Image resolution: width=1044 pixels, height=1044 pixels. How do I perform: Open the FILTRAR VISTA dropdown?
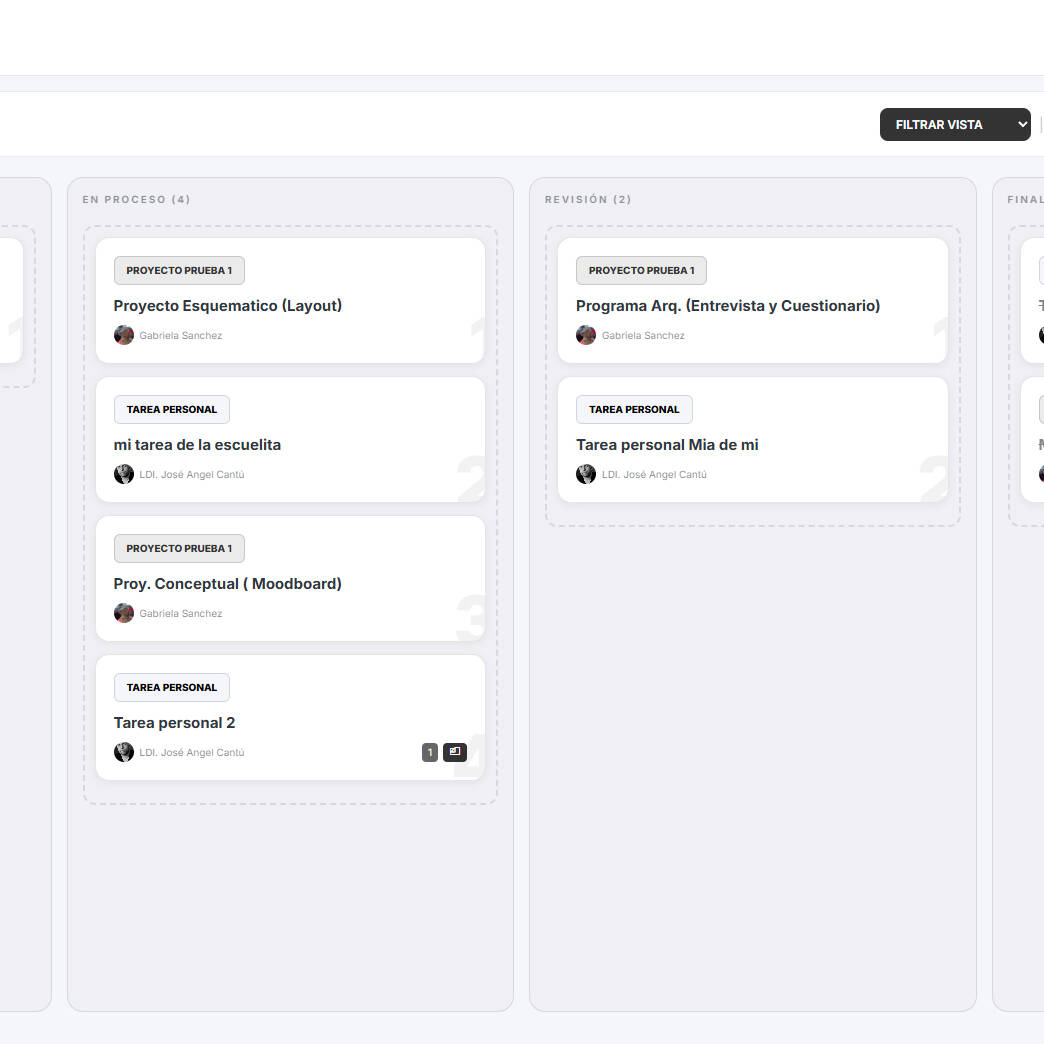(x=954, y=125)
